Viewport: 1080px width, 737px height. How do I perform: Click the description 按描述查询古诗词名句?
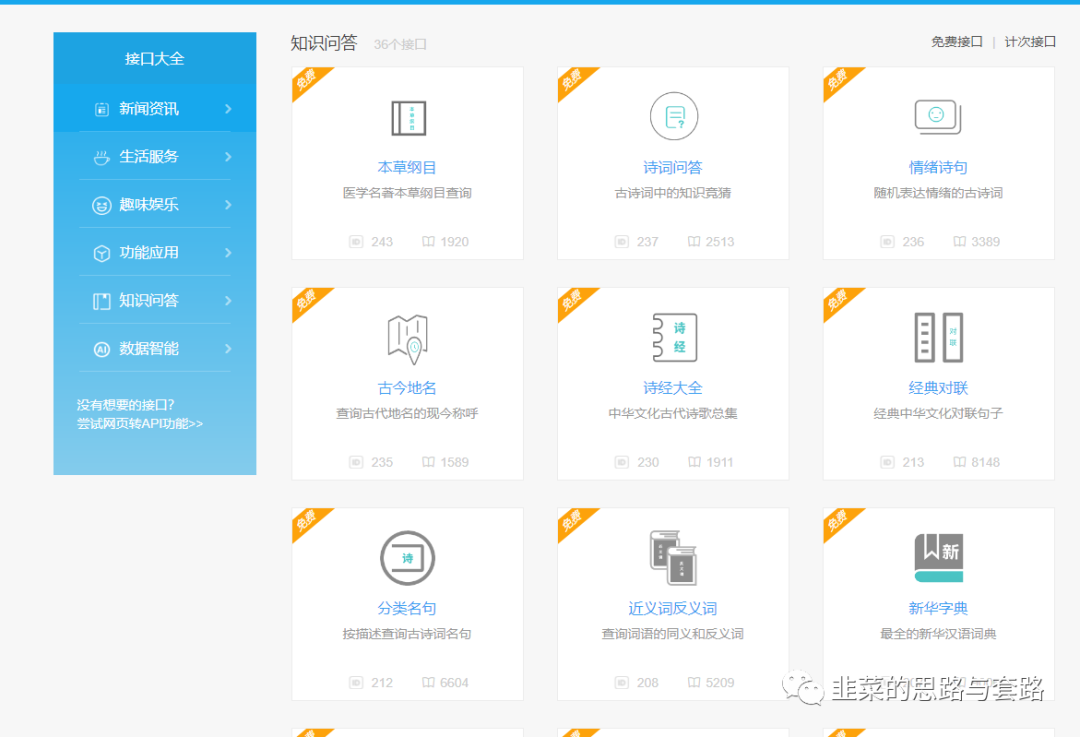click(407, 634)
